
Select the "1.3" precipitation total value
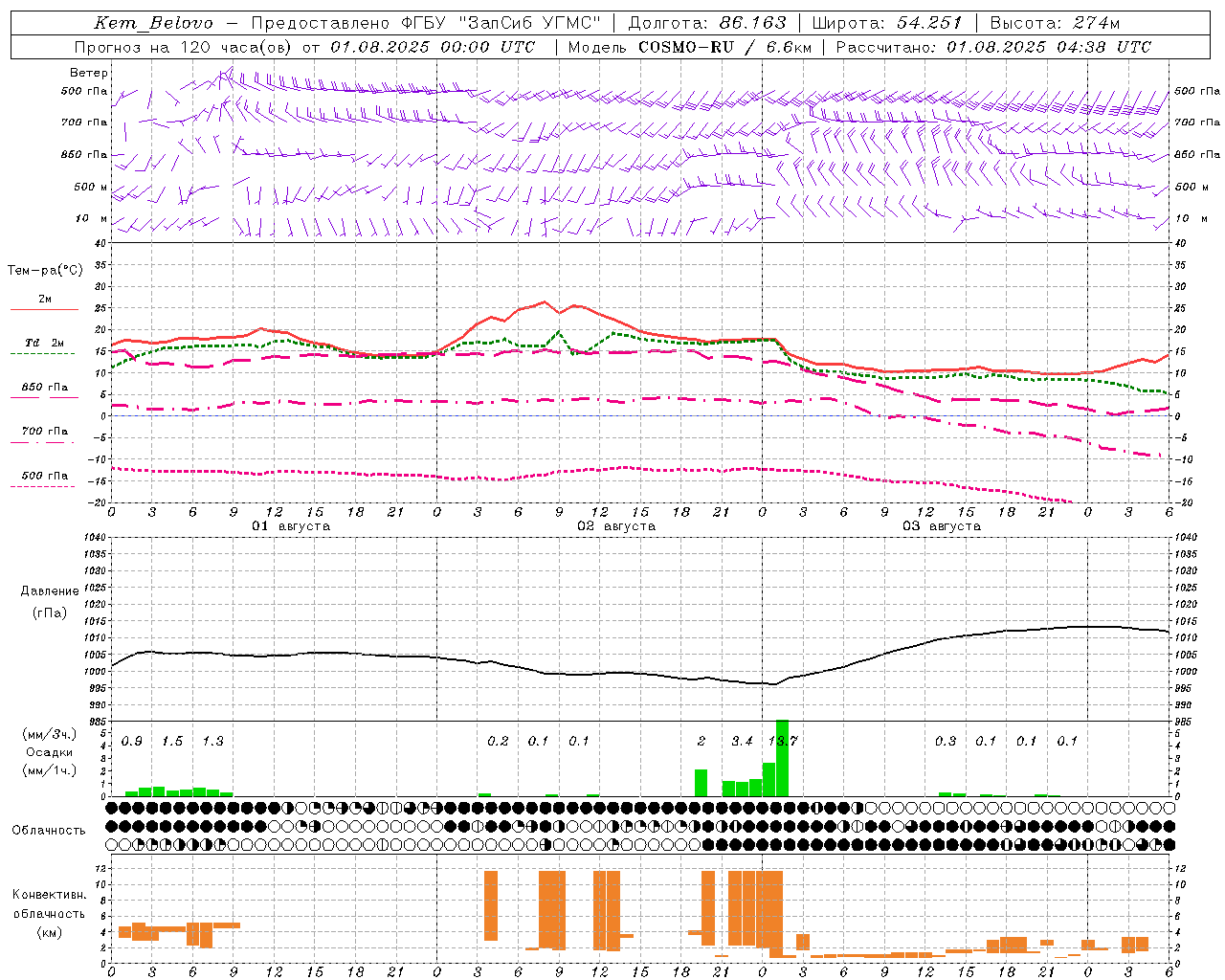click(x=212, y=742)
